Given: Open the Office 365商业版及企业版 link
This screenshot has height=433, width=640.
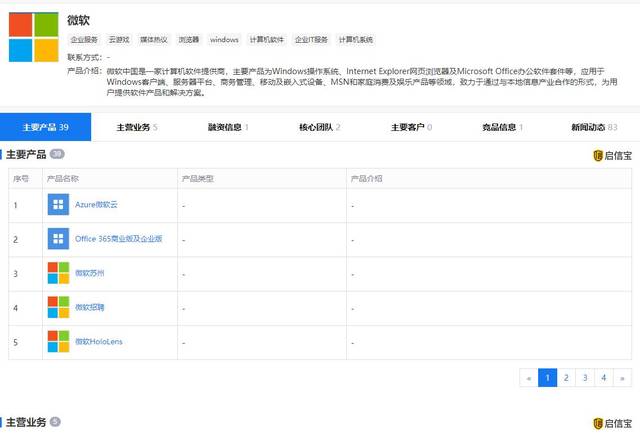Looking at the screenshot, I should 119,239.
